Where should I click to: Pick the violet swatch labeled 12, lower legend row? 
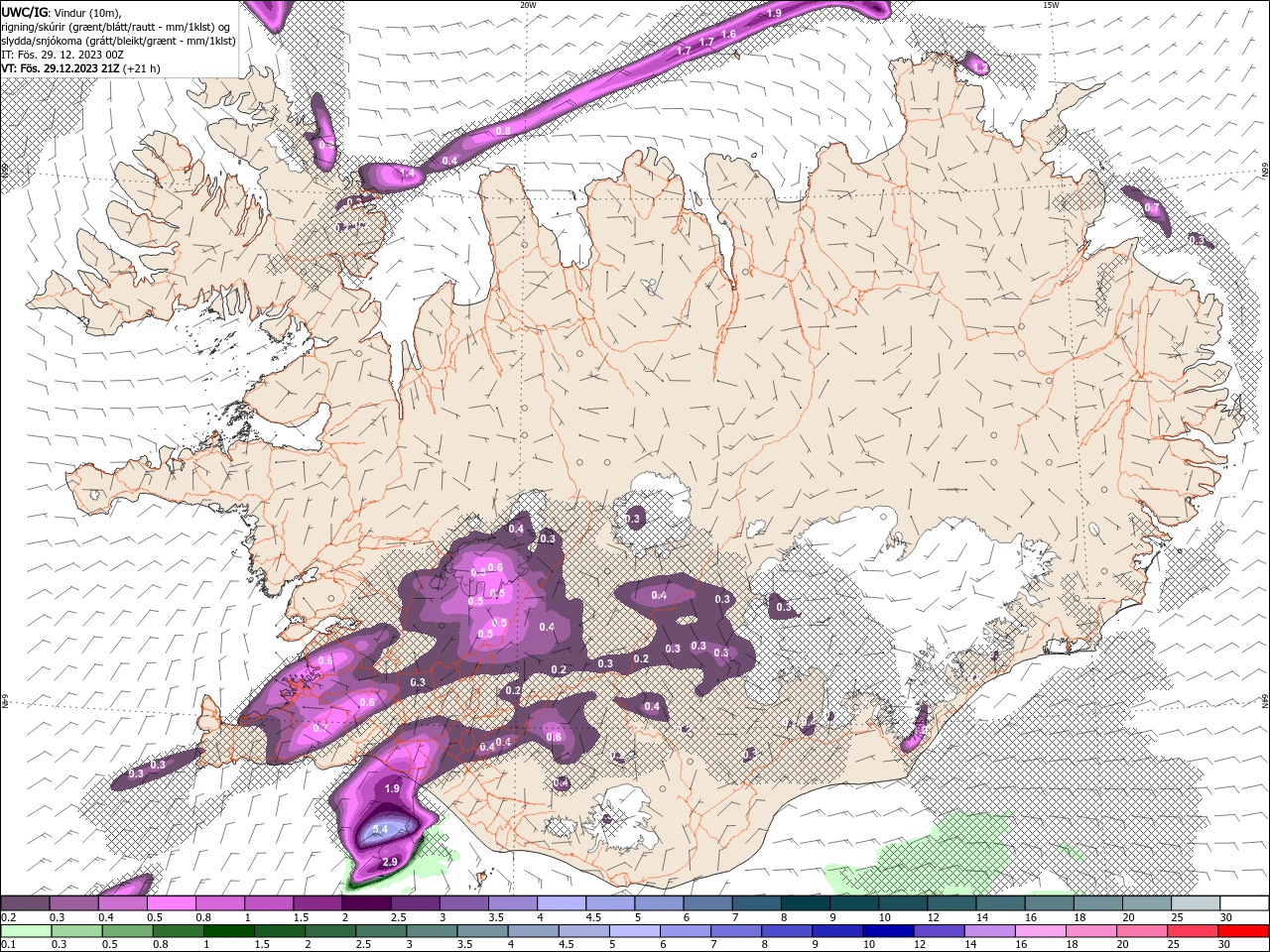click(939, 931)
